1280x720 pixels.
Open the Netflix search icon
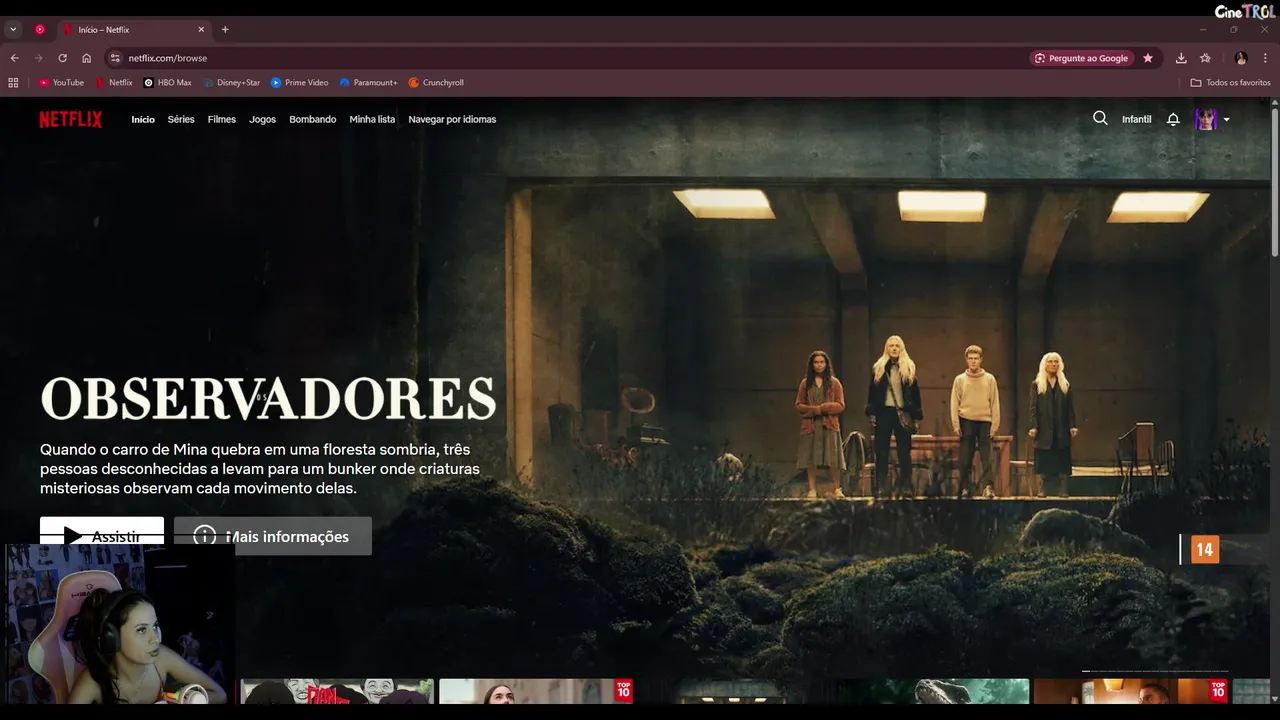1100,118
